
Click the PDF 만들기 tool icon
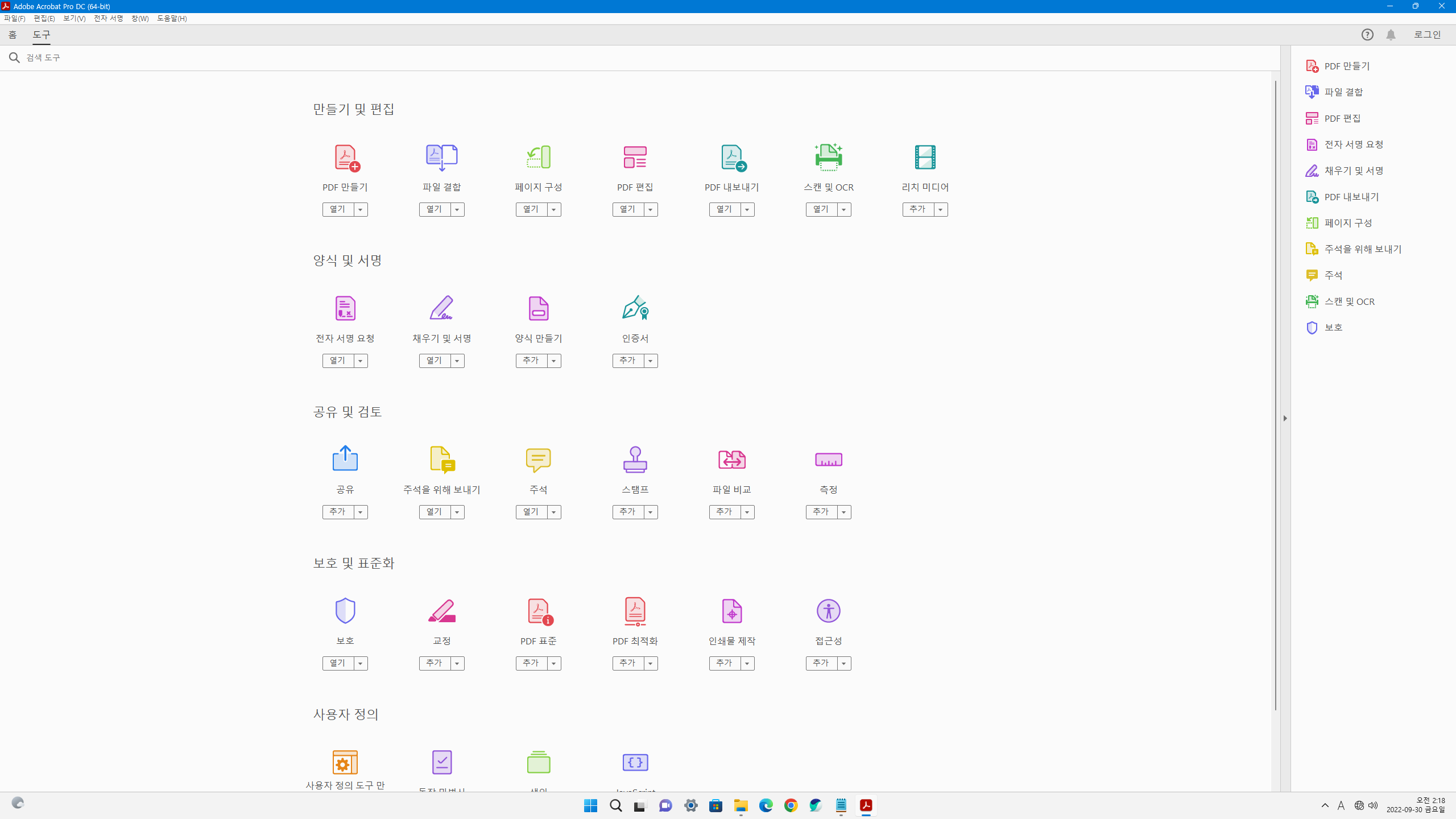tap(345, 158)
